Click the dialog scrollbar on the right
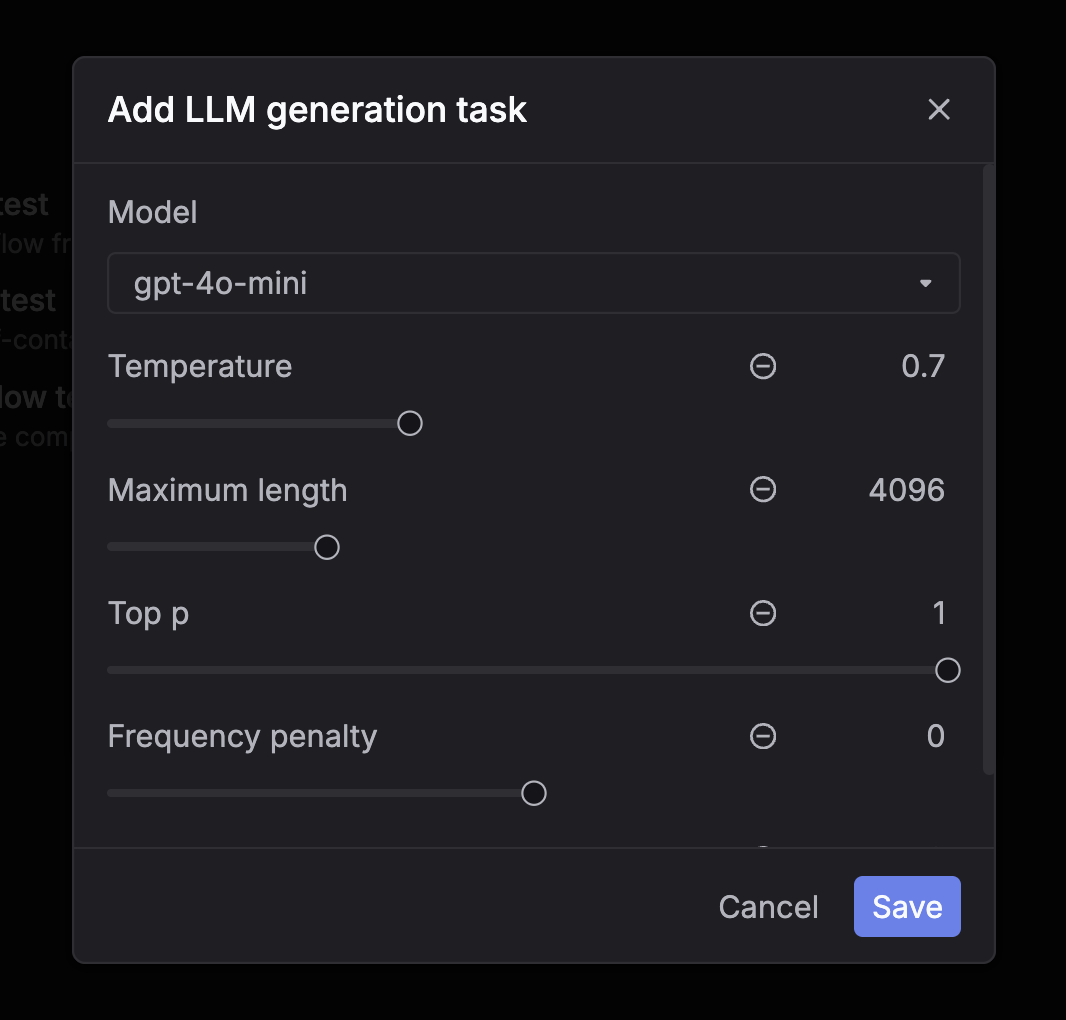This screenshot has width=1066, height=1020. 986,470
